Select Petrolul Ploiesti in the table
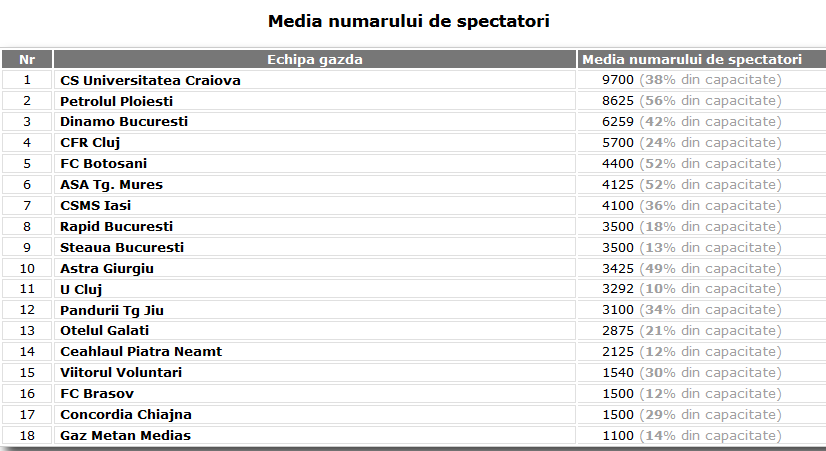 (116, 101)
